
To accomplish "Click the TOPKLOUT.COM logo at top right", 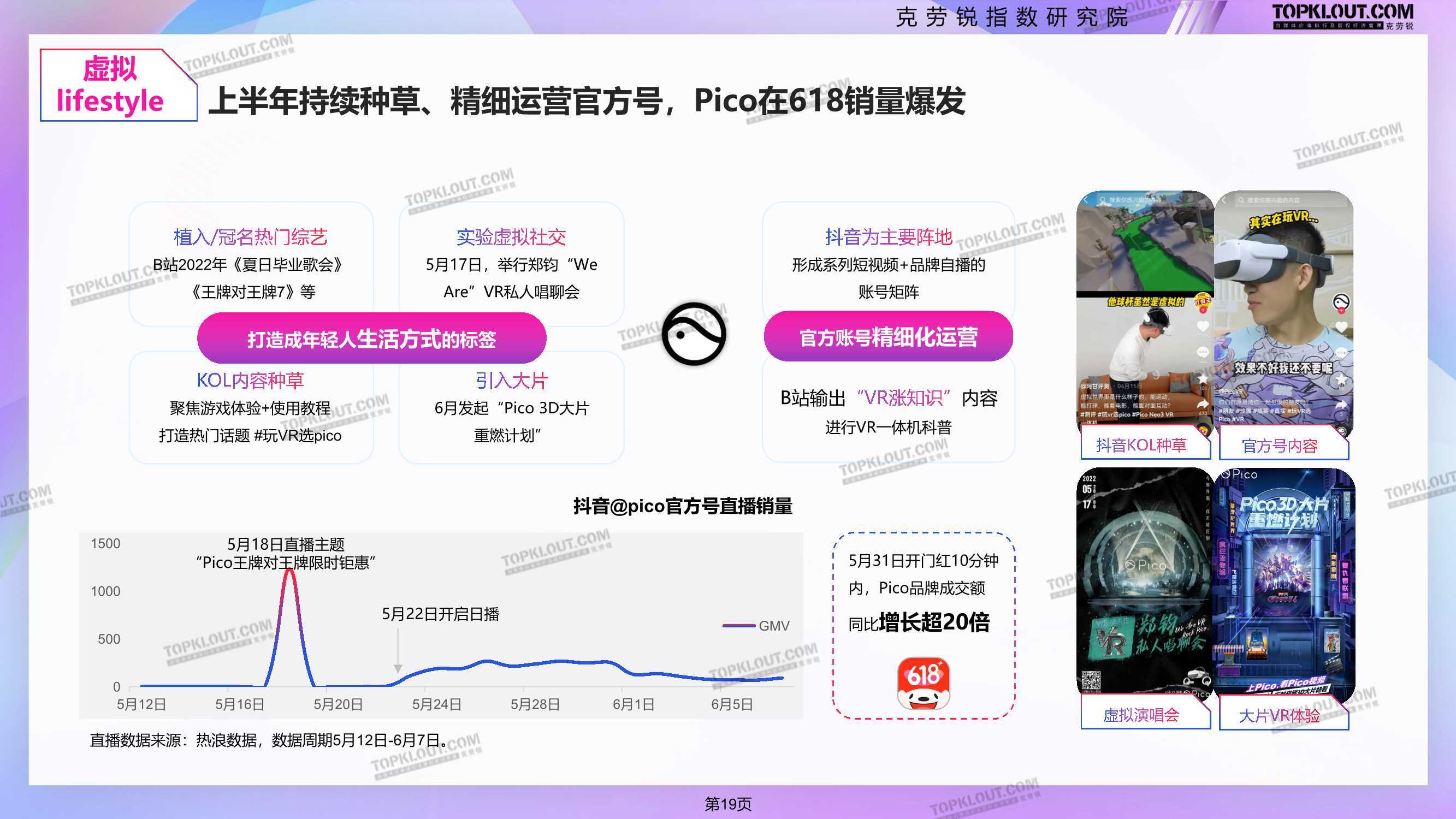I will (1343, 16).
